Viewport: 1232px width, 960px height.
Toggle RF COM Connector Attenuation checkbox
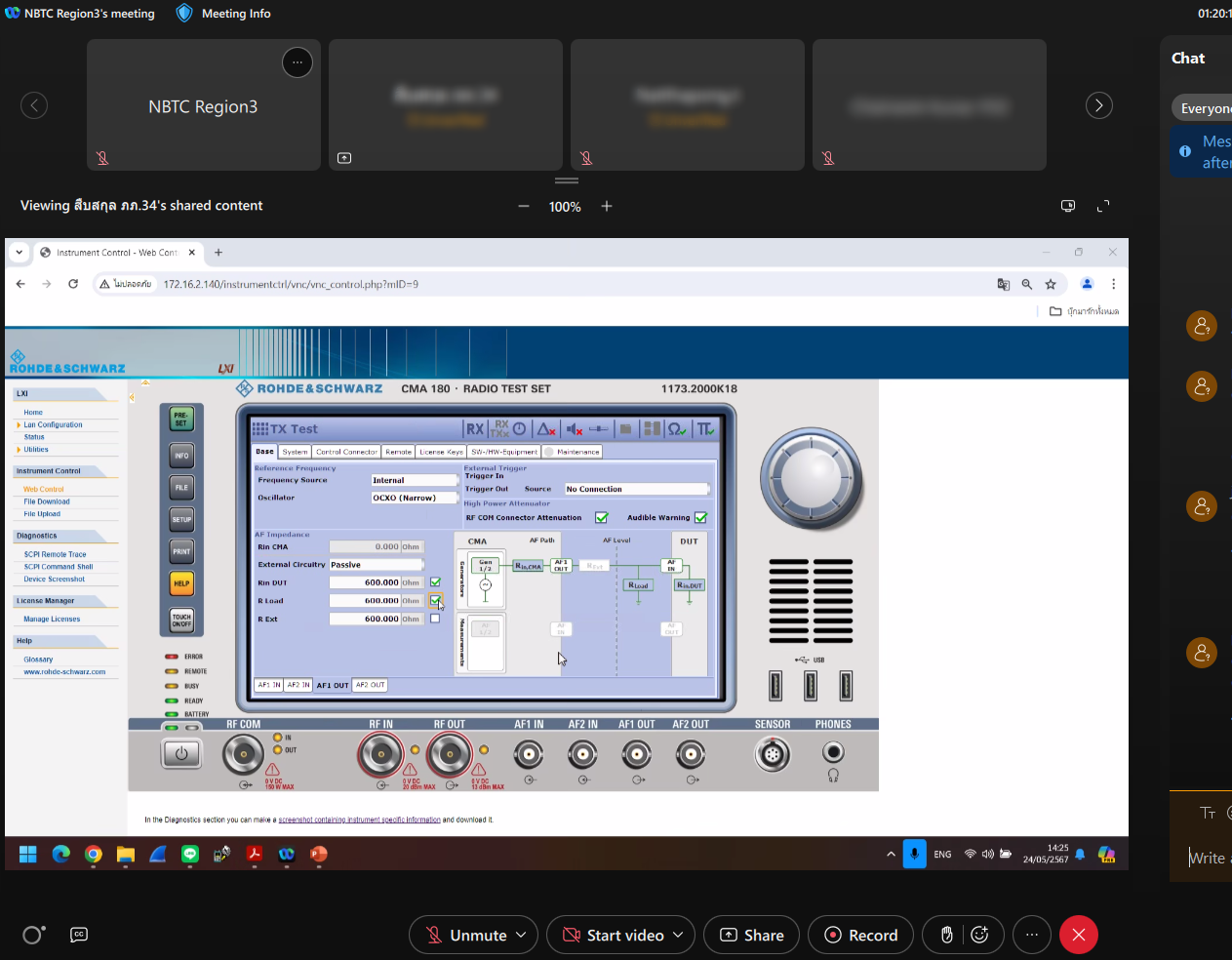(x=602, y=518)
